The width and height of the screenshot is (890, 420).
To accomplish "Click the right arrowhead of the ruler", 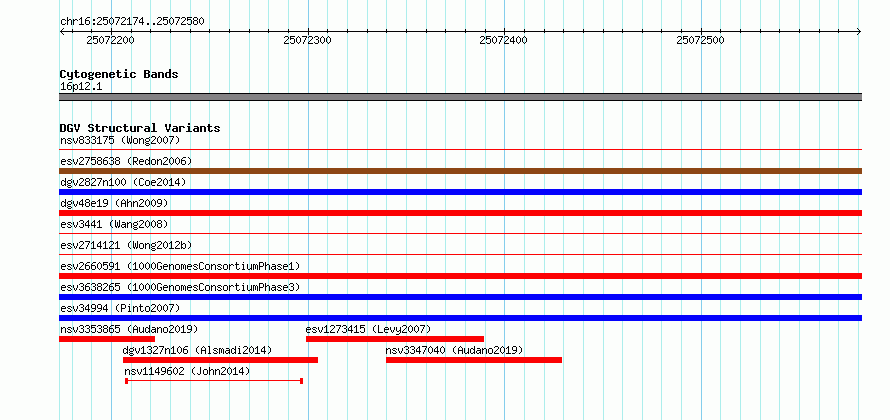I will click(x=859, y=31).
